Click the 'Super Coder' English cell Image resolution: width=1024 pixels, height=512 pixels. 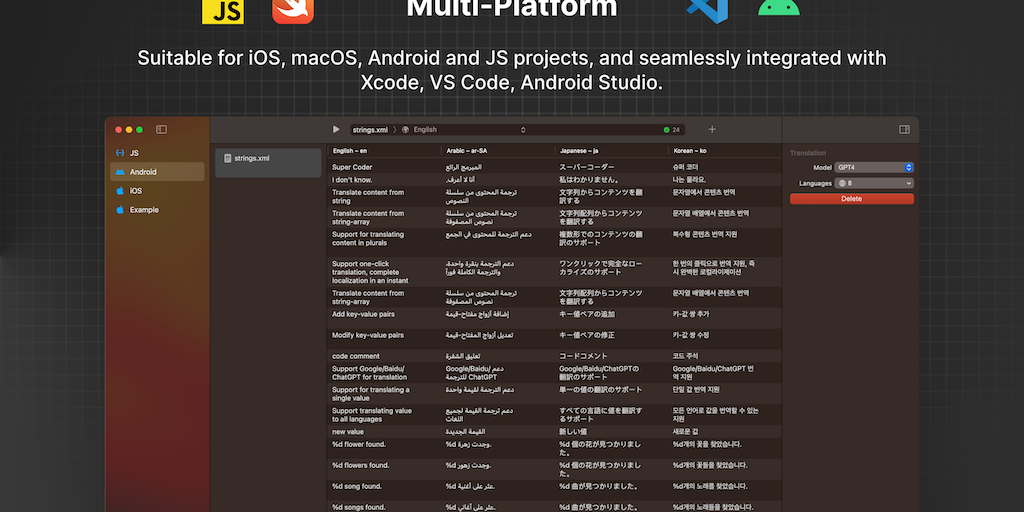tap(352, 167)
